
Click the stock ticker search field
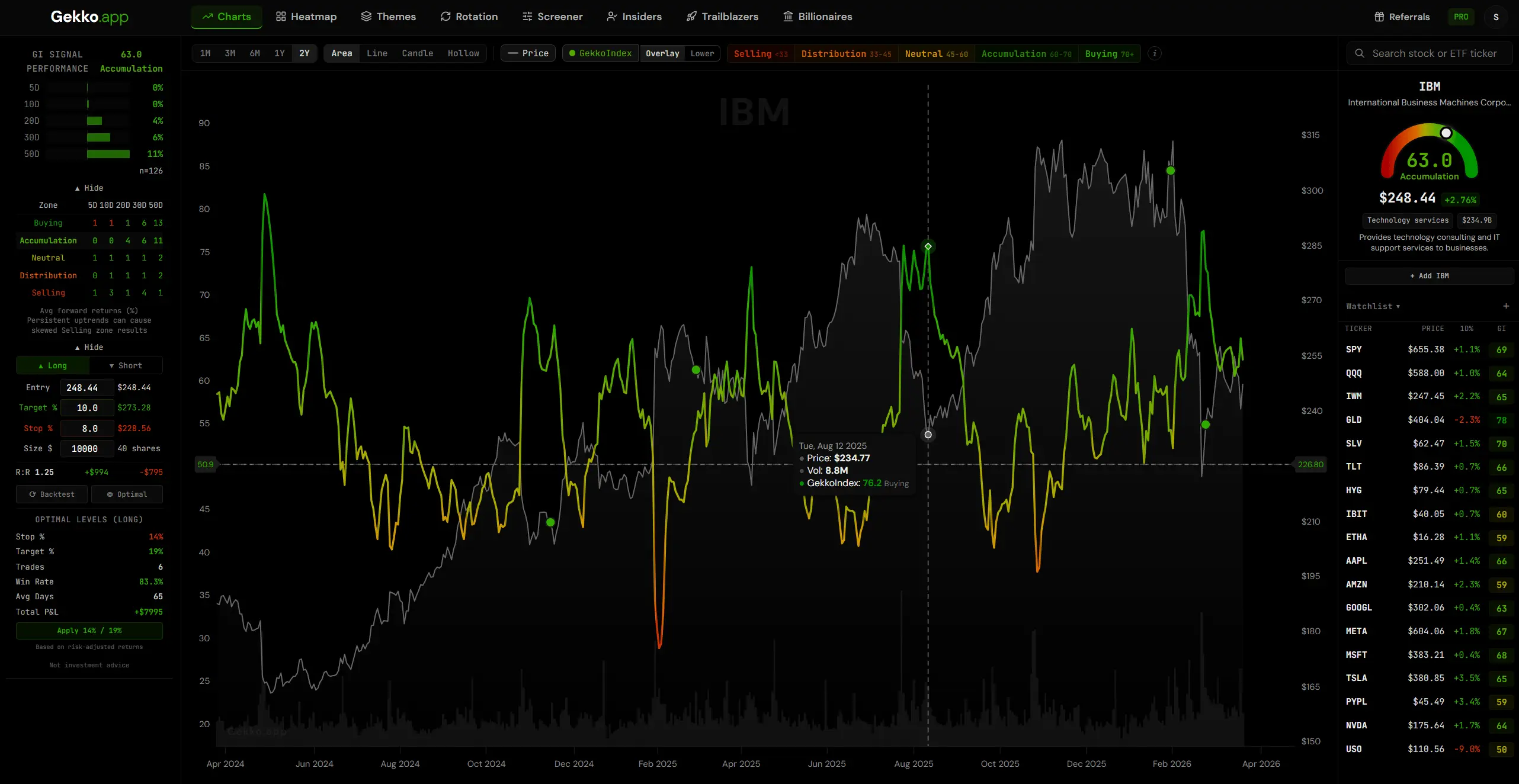point(1429,53)
